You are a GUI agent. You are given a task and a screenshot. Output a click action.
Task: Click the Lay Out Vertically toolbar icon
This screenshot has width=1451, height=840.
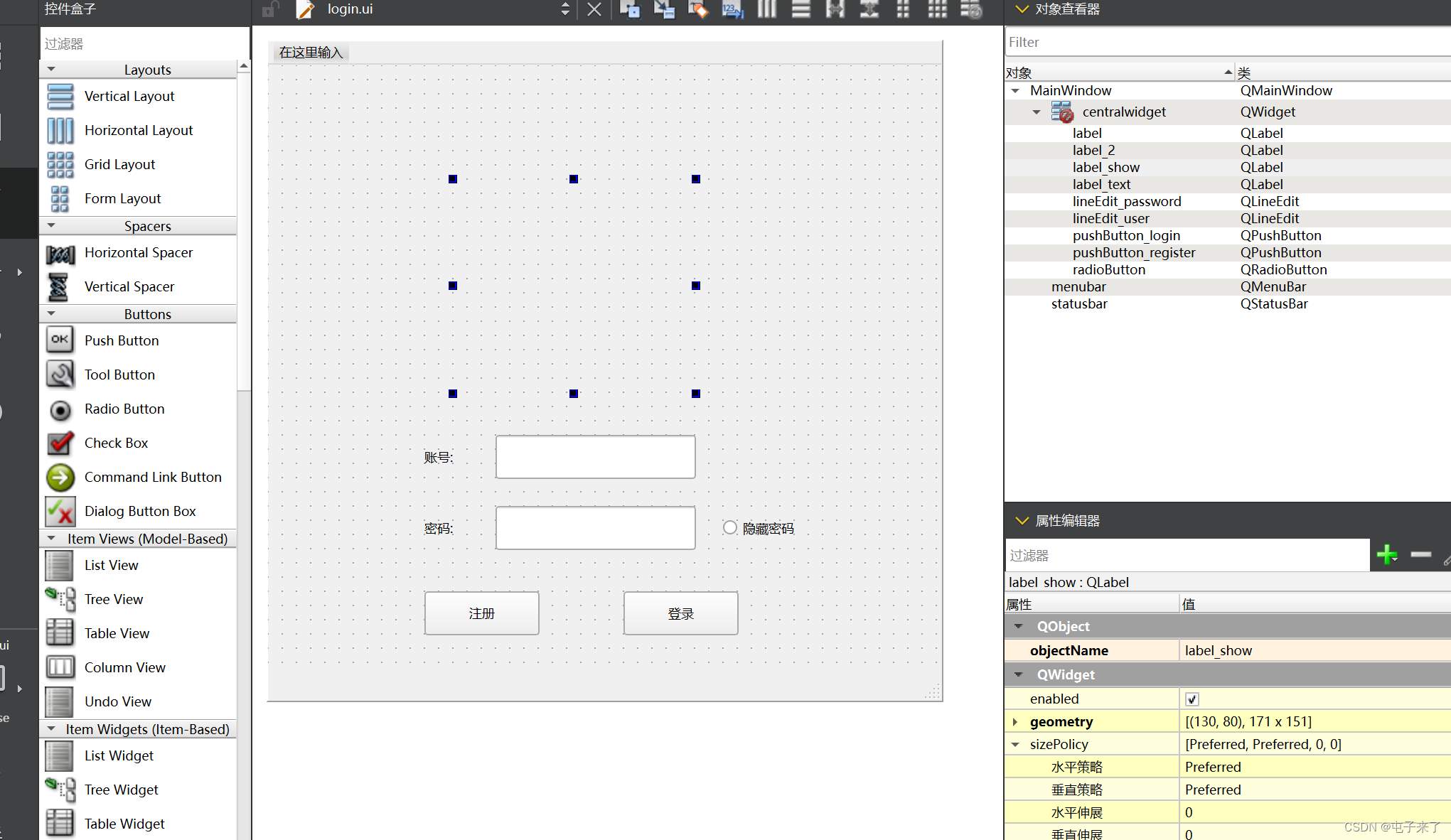point(801,9)
